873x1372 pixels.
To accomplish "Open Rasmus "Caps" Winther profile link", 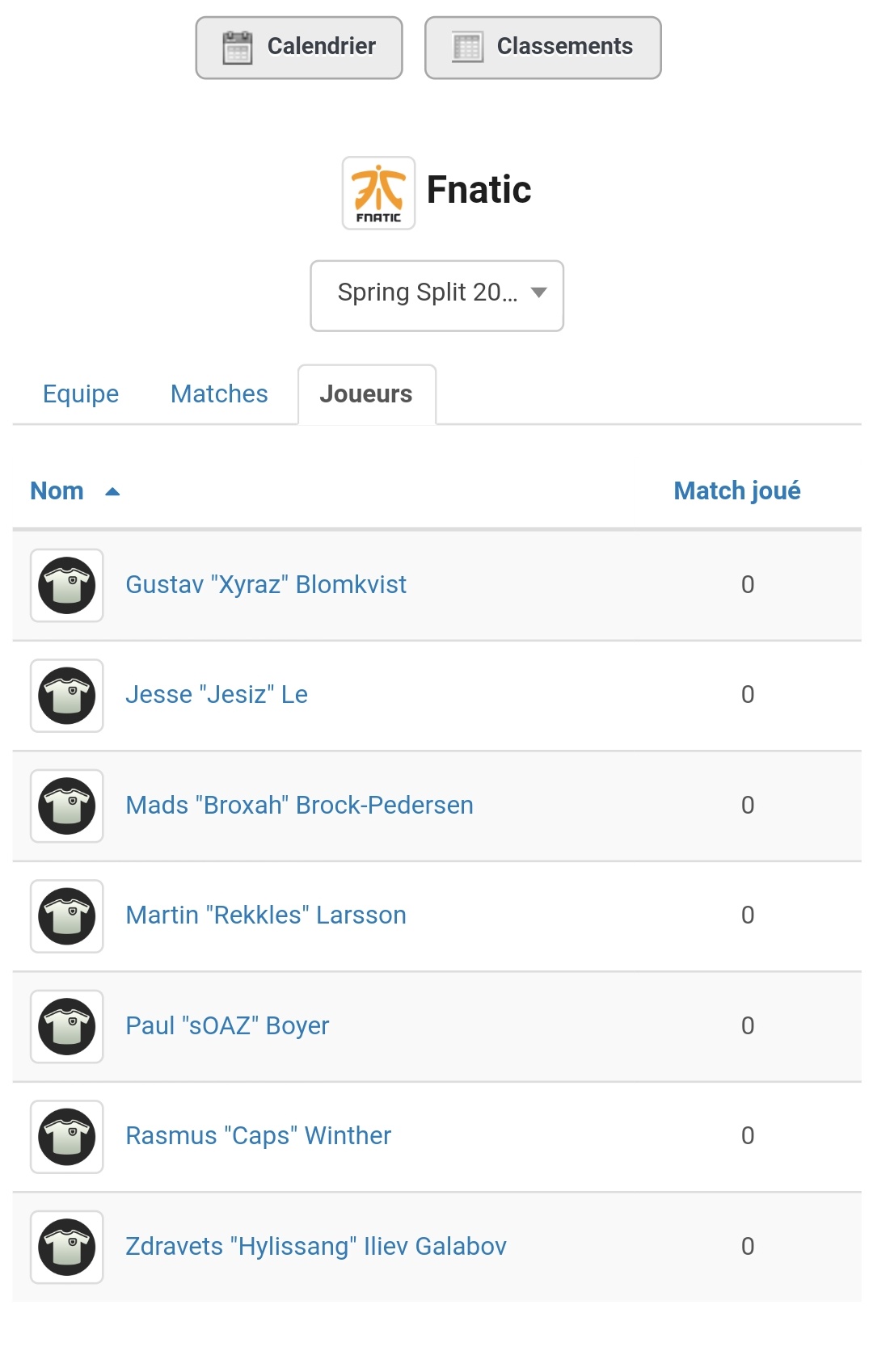I will coord(259,1135).
